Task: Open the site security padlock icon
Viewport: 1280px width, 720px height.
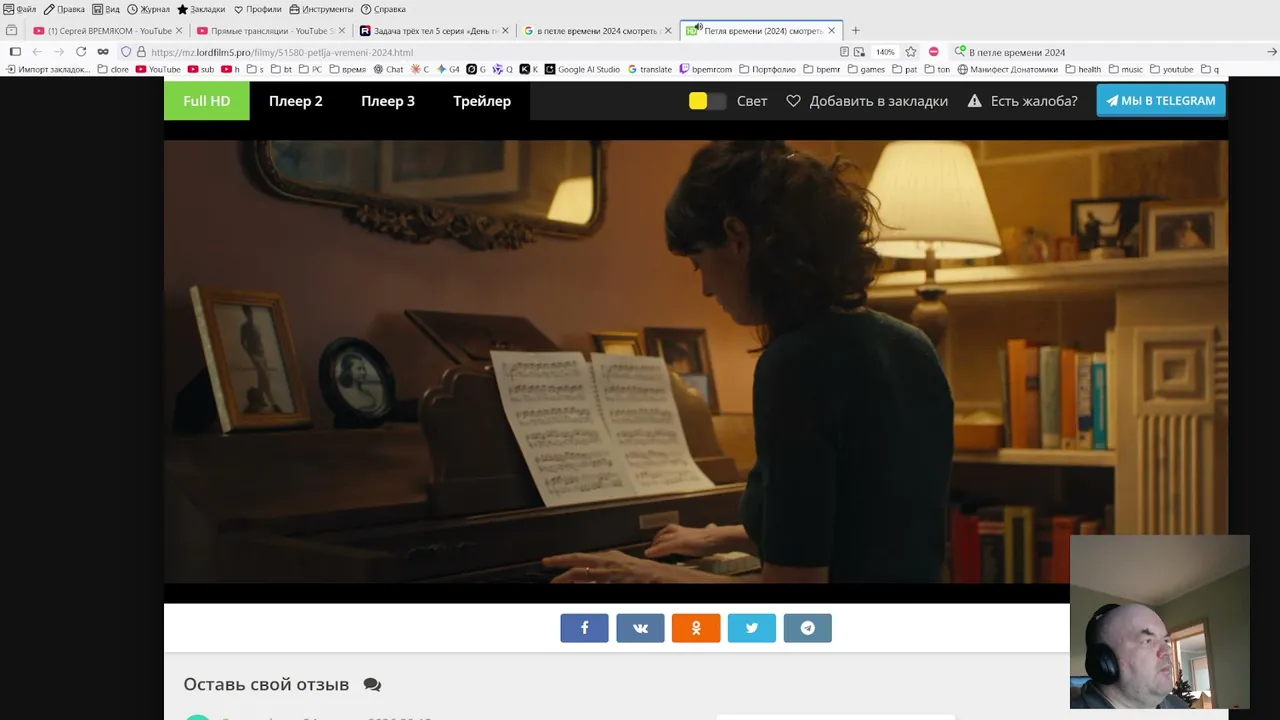Action: pyautogui.click(x=141, y=52)
